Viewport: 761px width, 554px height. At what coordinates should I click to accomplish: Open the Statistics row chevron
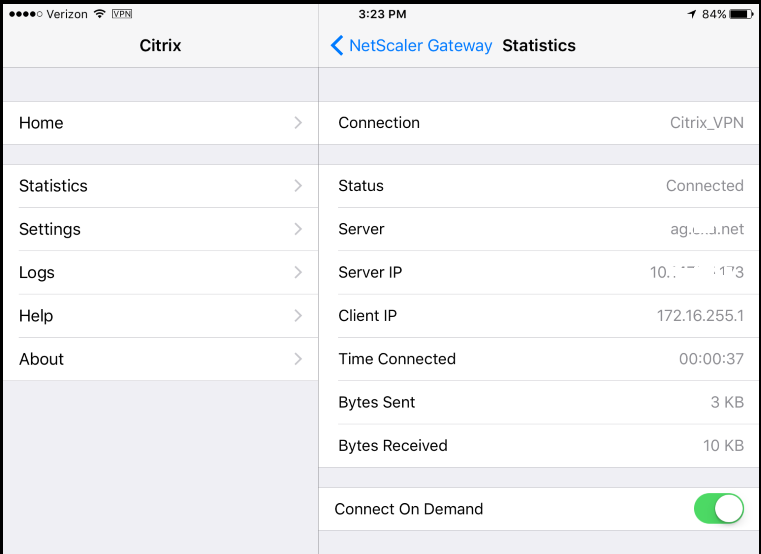click(298, 186)
